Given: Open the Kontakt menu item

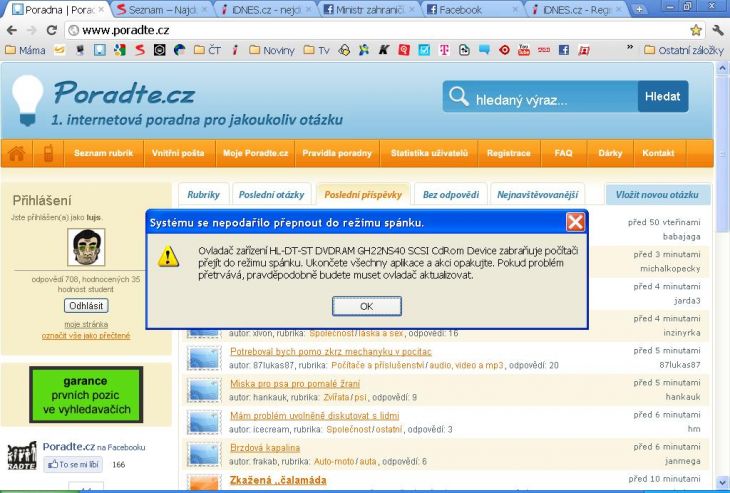Looking at the screenshot, I should tap(658, 153).
